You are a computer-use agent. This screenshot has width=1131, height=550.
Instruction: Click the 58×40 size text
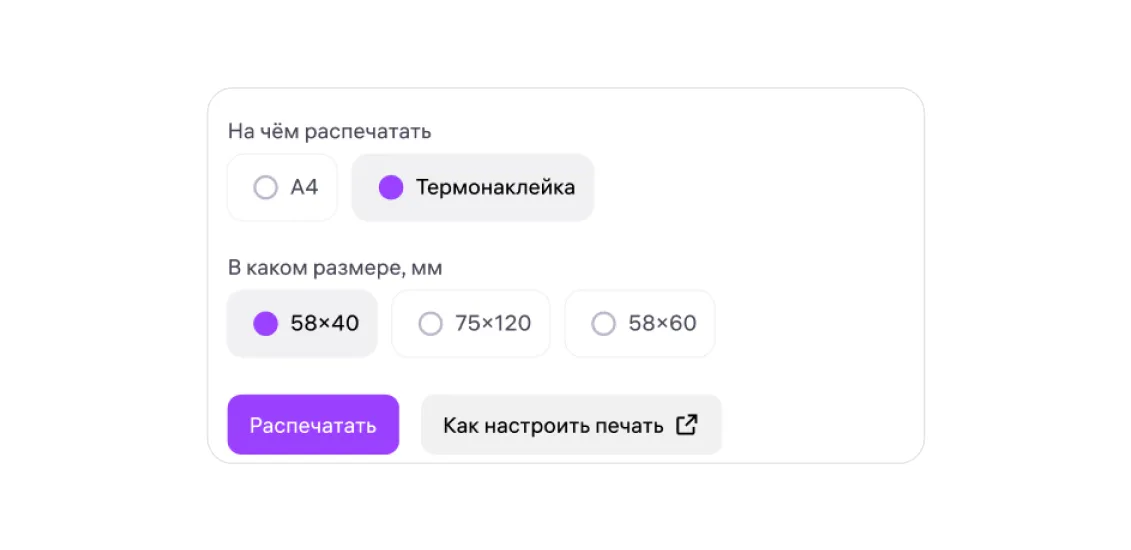(324, 323)
